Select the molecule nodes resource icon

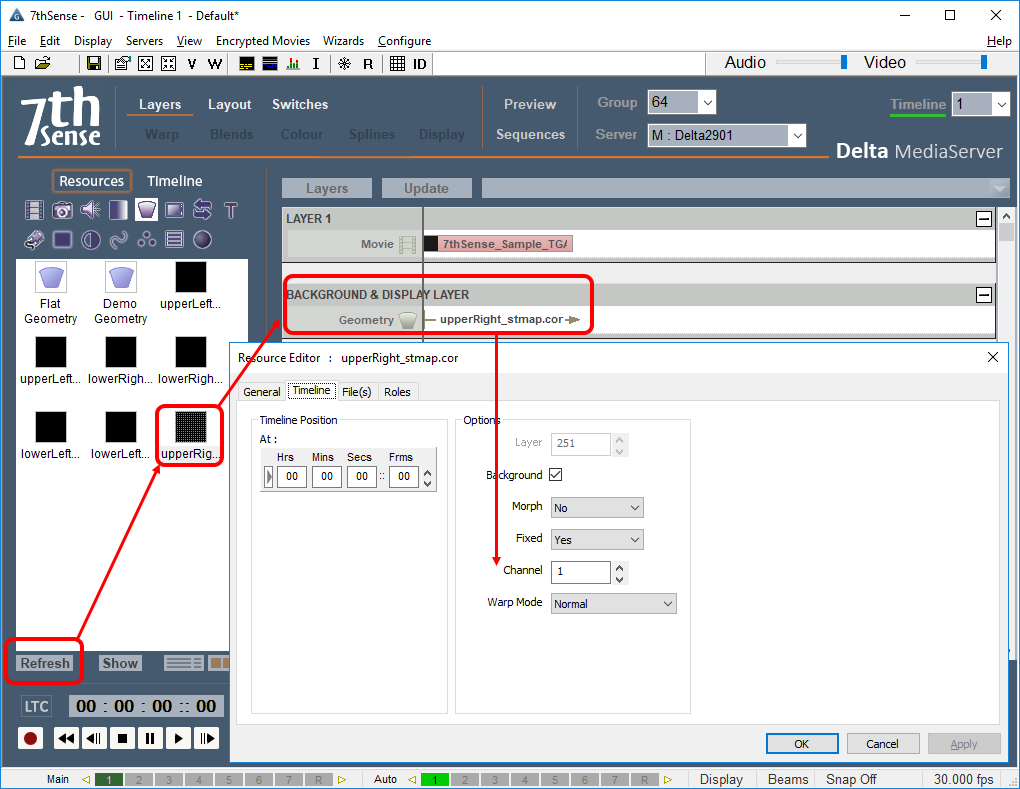coord(146,240)
